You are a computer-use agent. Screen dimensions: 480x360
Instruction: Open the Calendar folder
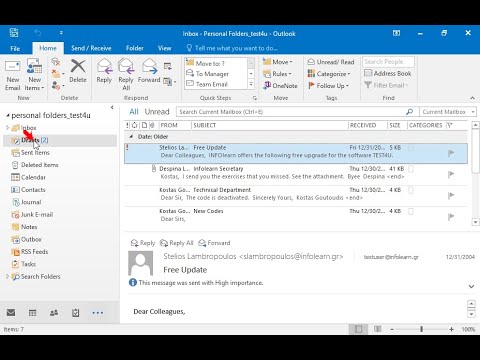[x=33, y=177]
